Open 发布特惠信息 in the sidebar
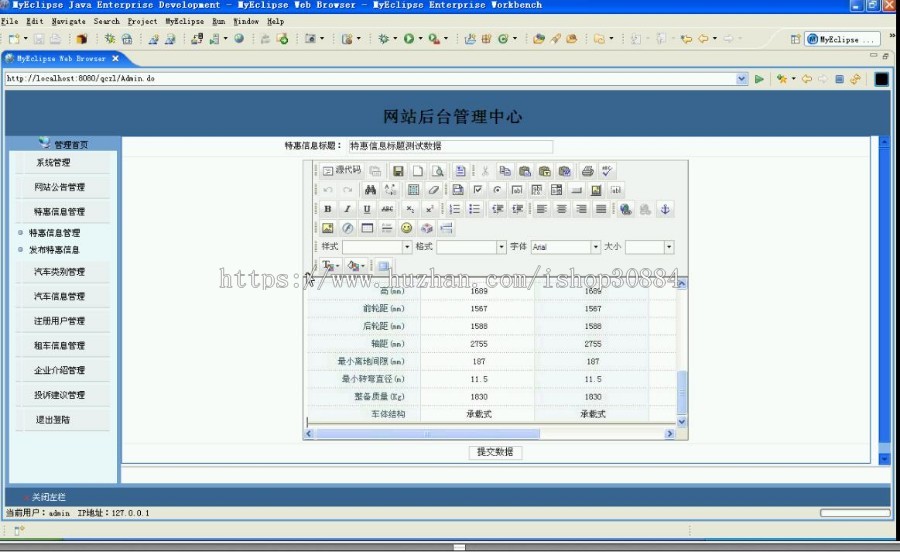Image resolution: width=900 pixels, height=552 pixels. 55,250
